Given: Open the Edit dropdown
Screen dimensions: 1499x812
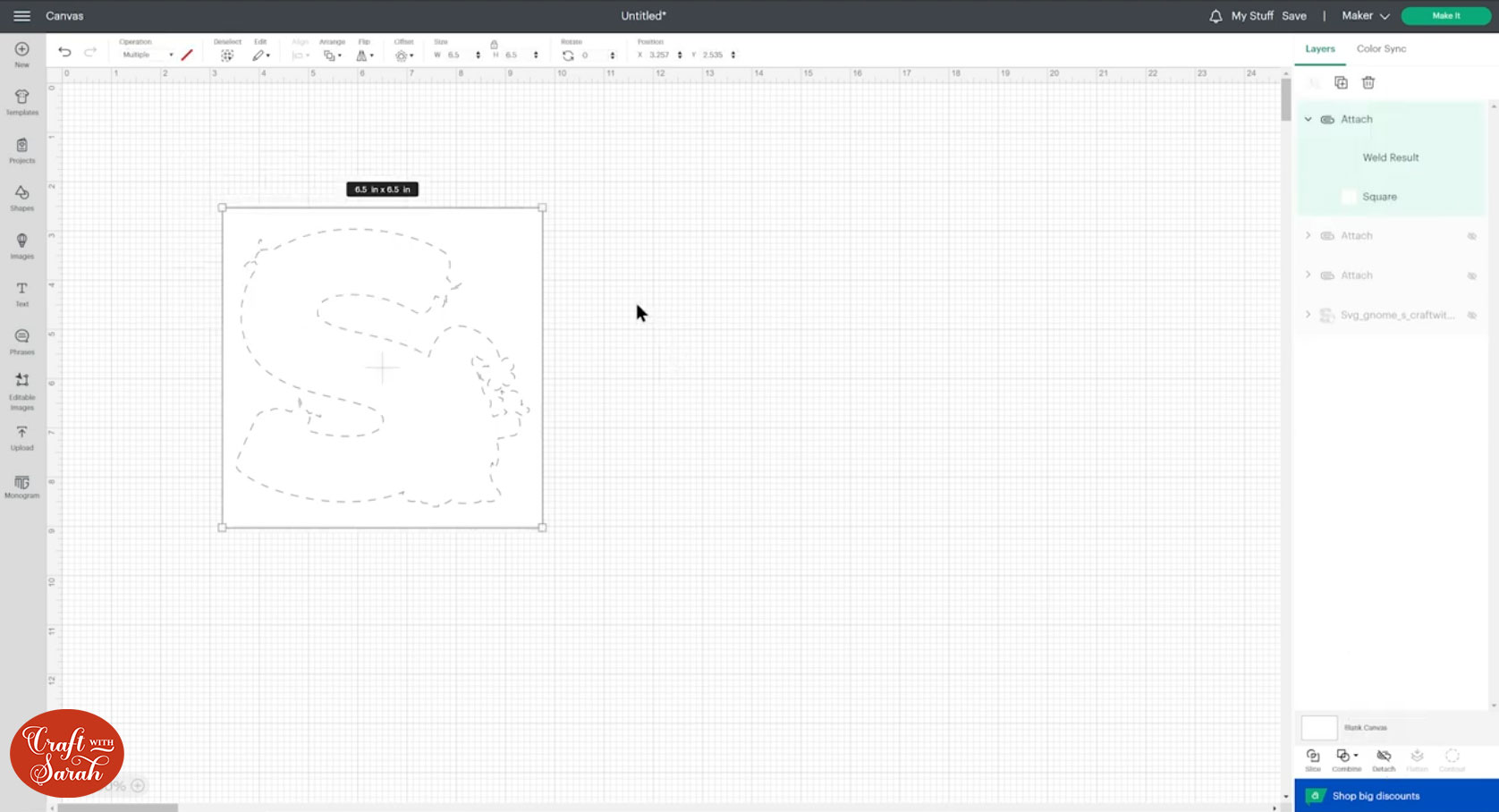Looking at the screenshot, I should pos(261,55).
